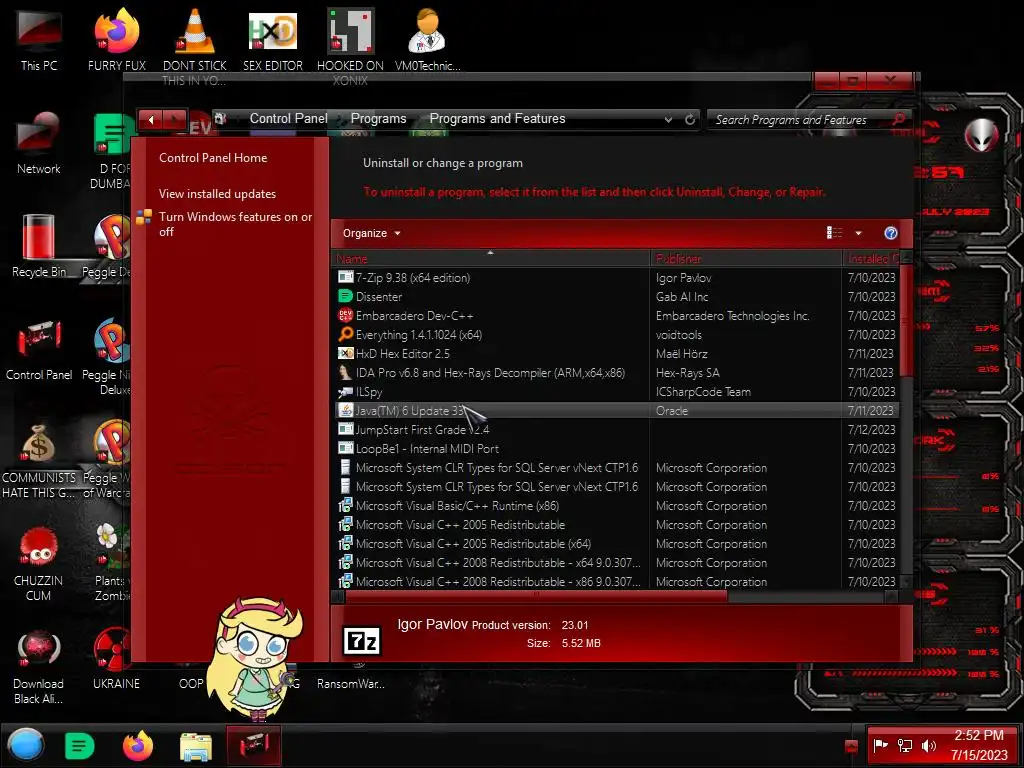The width and height of the screenshot is (1024, 768).
Task: Click the refresh icon in address bar
Action: point(690,120)
